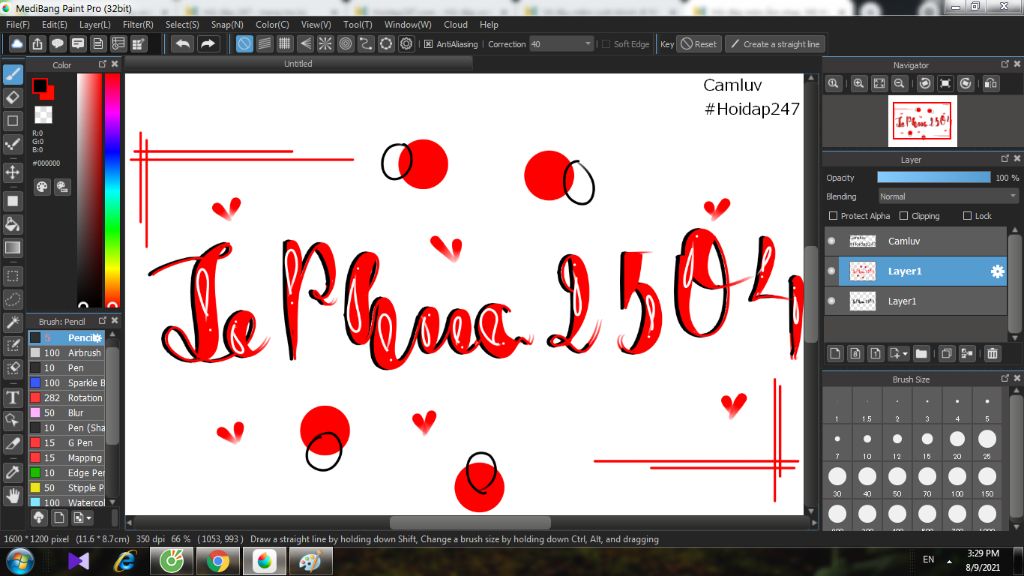Pop out the Color panel
Image resolution: width=1024 pixels, height=576 pixels.
point(103,64)
